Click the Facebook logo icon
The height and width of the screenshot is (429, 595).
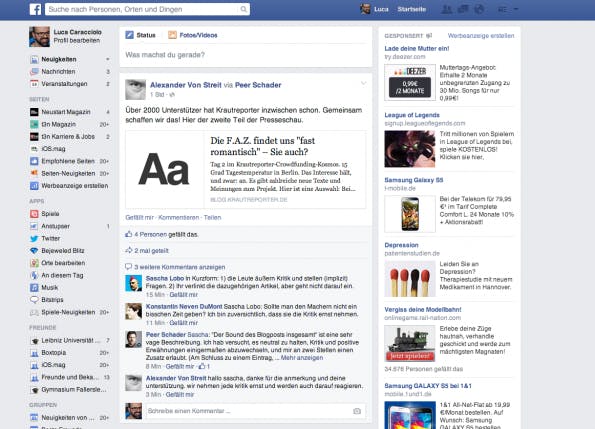click(x=35, y=9)
